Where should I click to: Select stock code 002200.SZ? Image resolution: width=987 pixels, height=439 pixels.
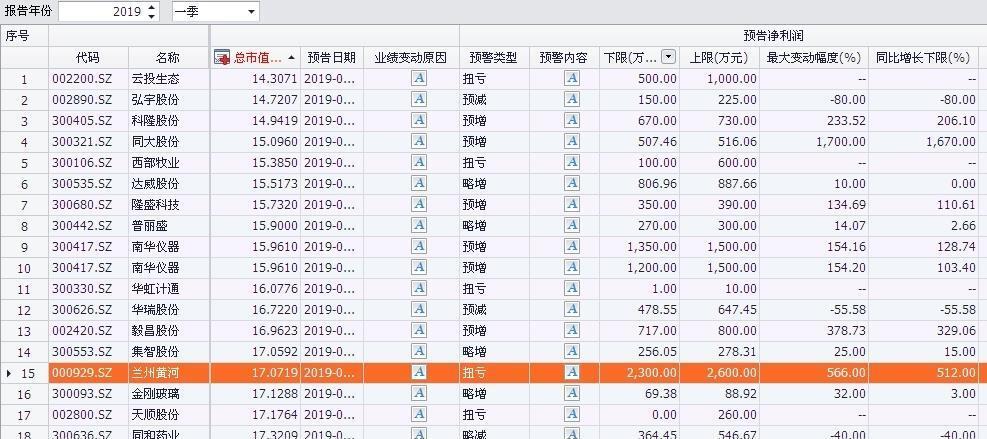pos(82,79)
